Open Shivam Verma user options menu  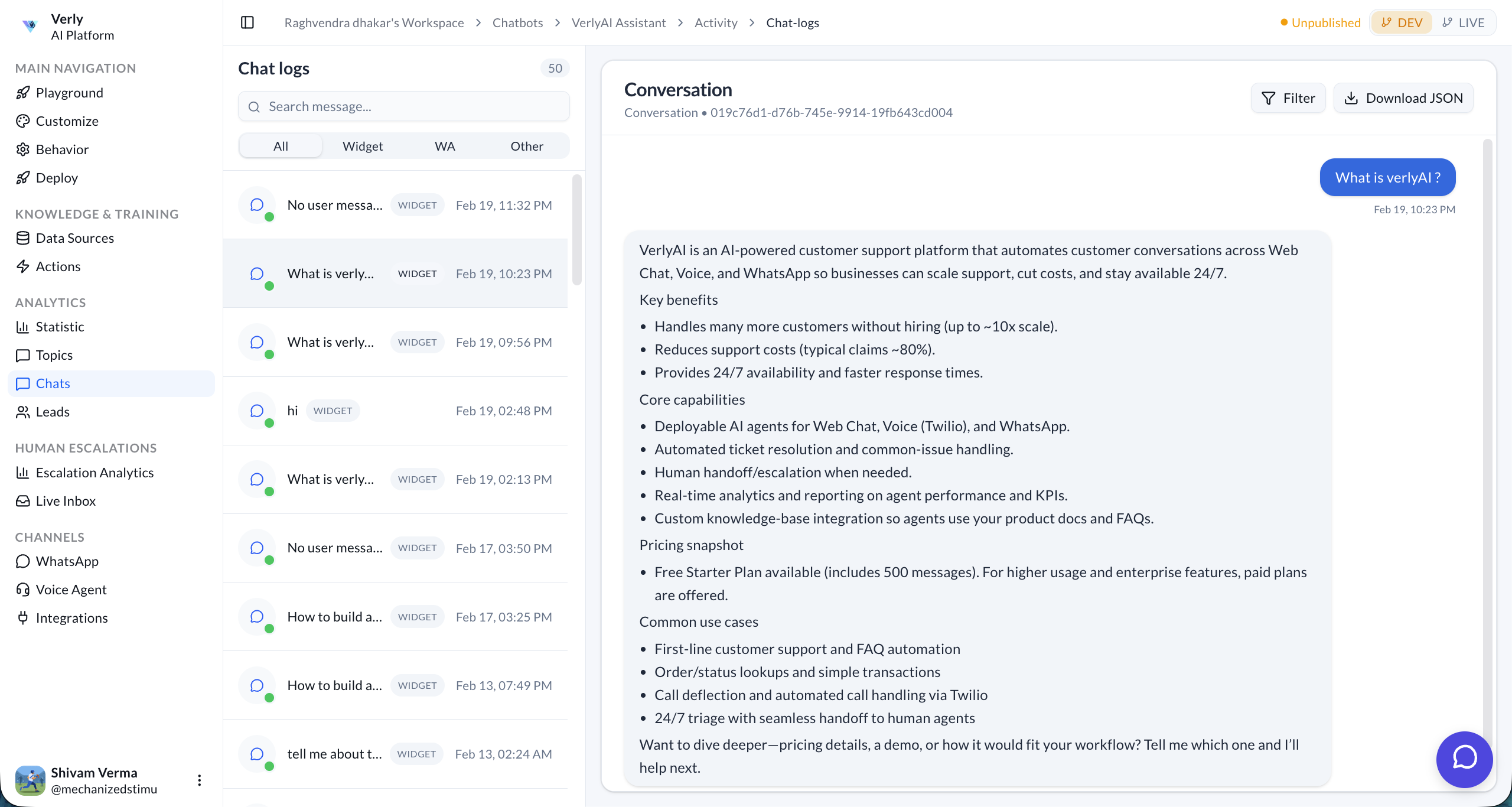click(x=200, y=780)
